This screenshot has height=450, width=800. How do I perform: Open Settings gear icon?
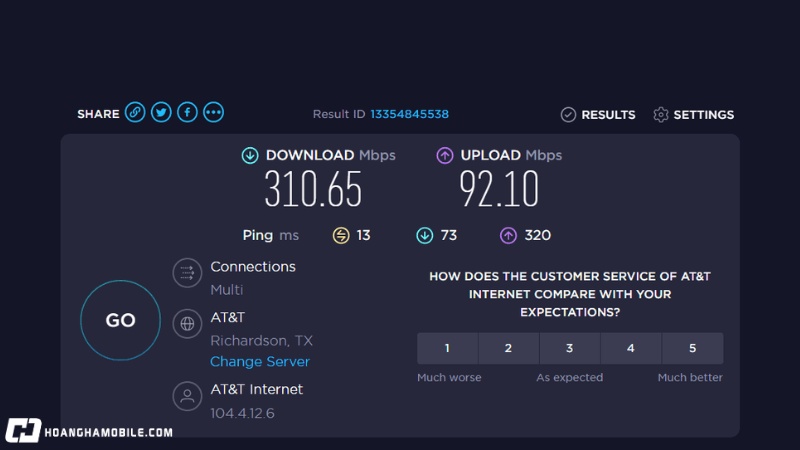tap(660, 115)
